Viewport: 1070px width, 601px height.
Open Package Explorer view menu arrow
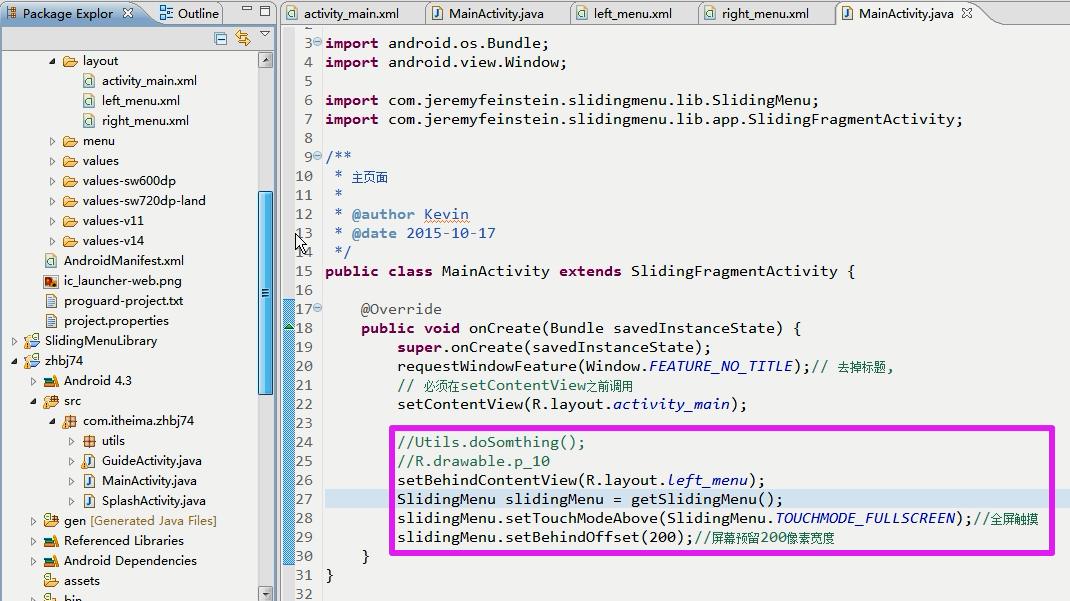(x=265, y=35)
